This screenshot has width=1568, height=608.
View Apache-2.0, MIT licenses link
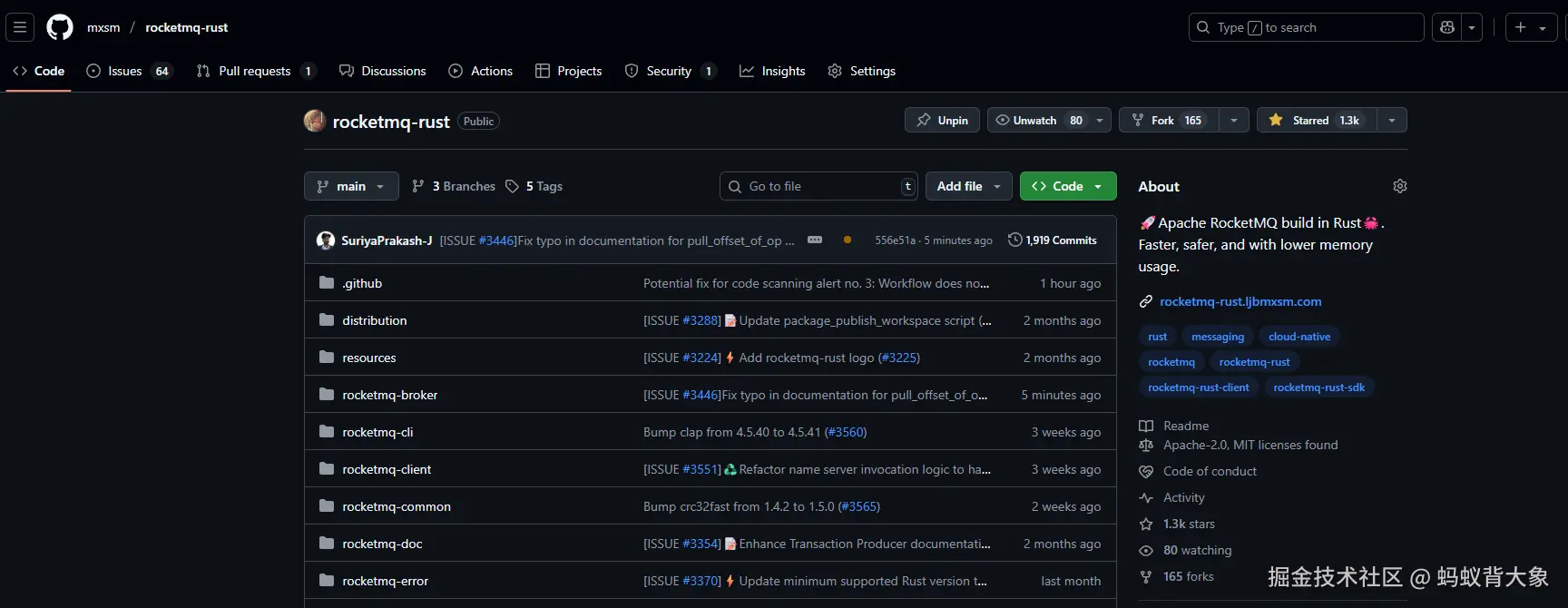(x=1239, y=445)
